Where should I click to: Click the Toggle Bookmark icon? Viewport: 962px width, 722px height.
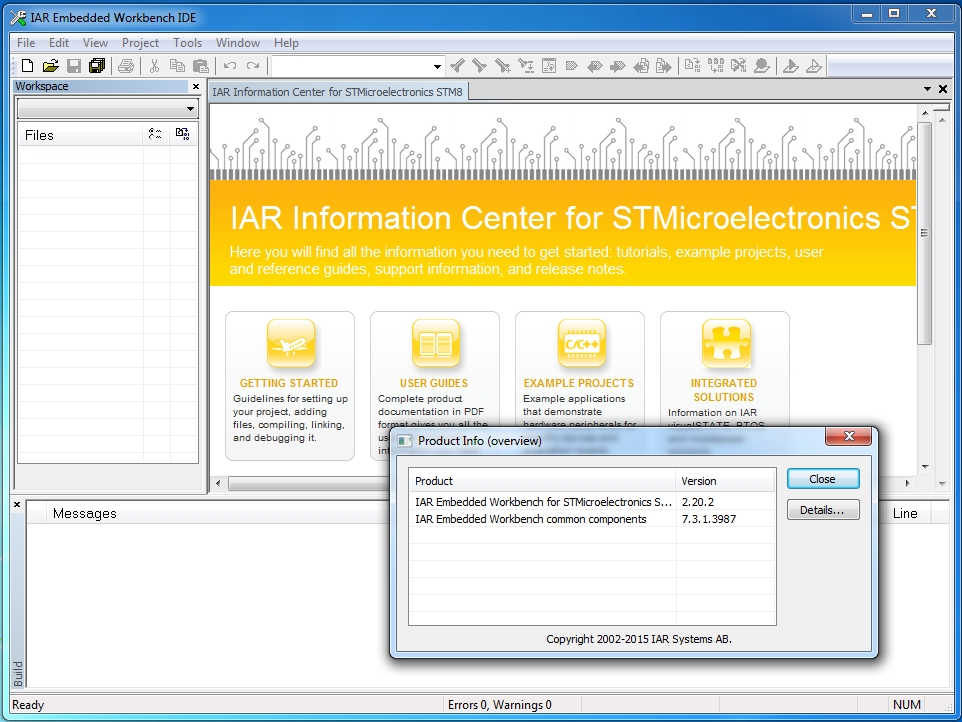[572, 66]
